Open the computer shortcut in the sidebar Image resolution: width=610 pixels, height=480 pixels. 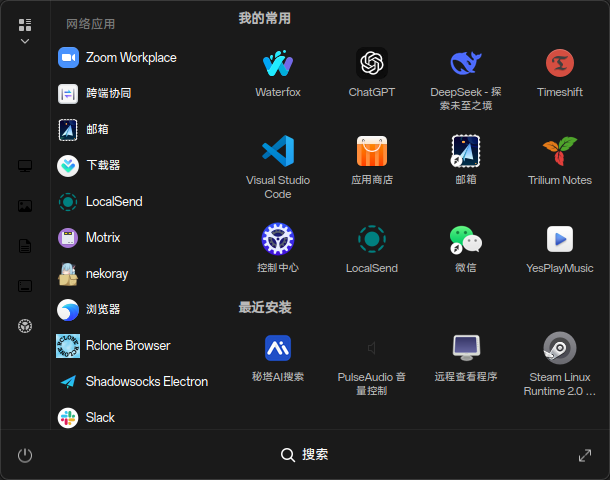point(25,166)
